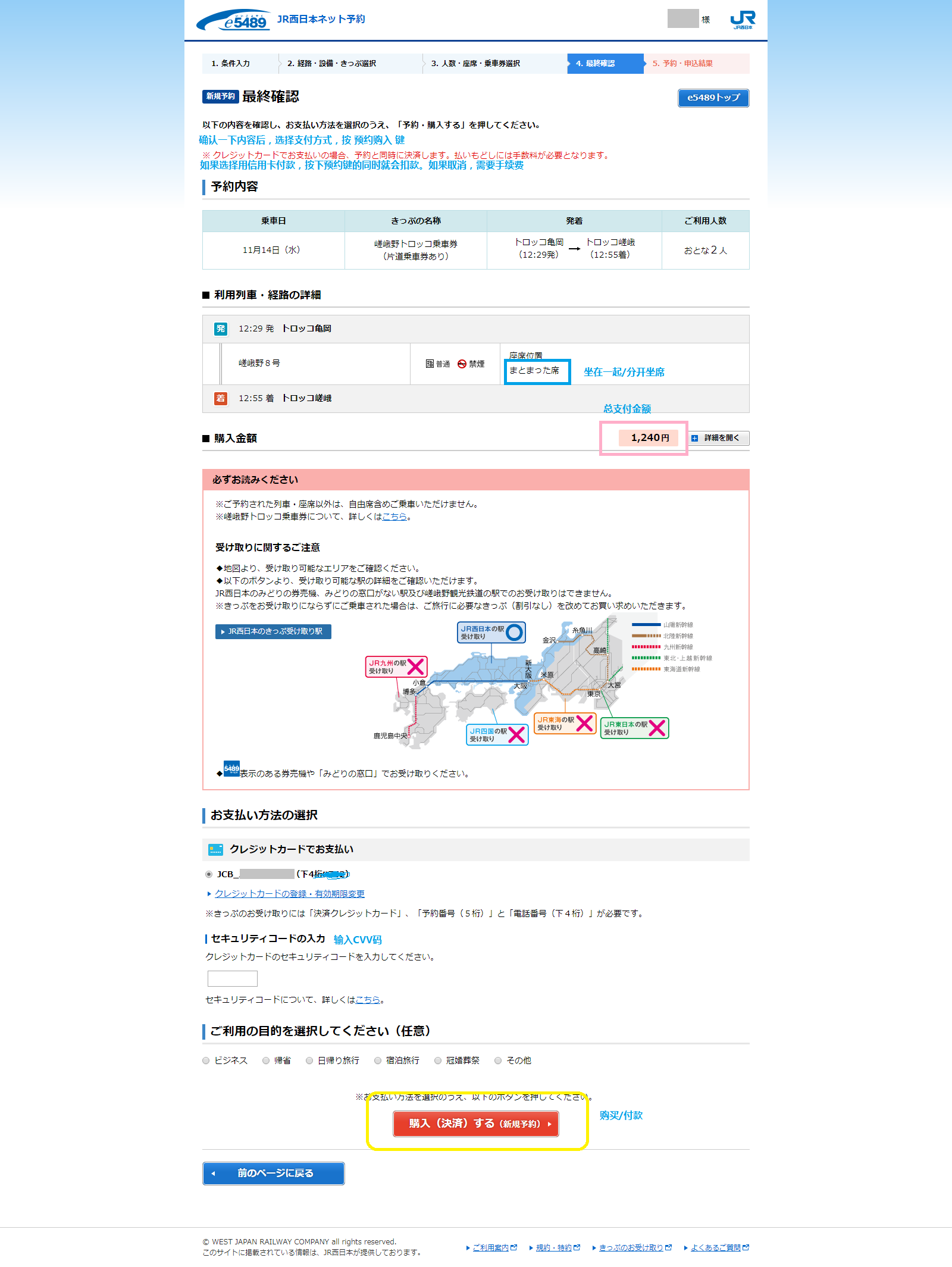Click the JR West logo icon
952x1267 pixels.
[742, 20]
